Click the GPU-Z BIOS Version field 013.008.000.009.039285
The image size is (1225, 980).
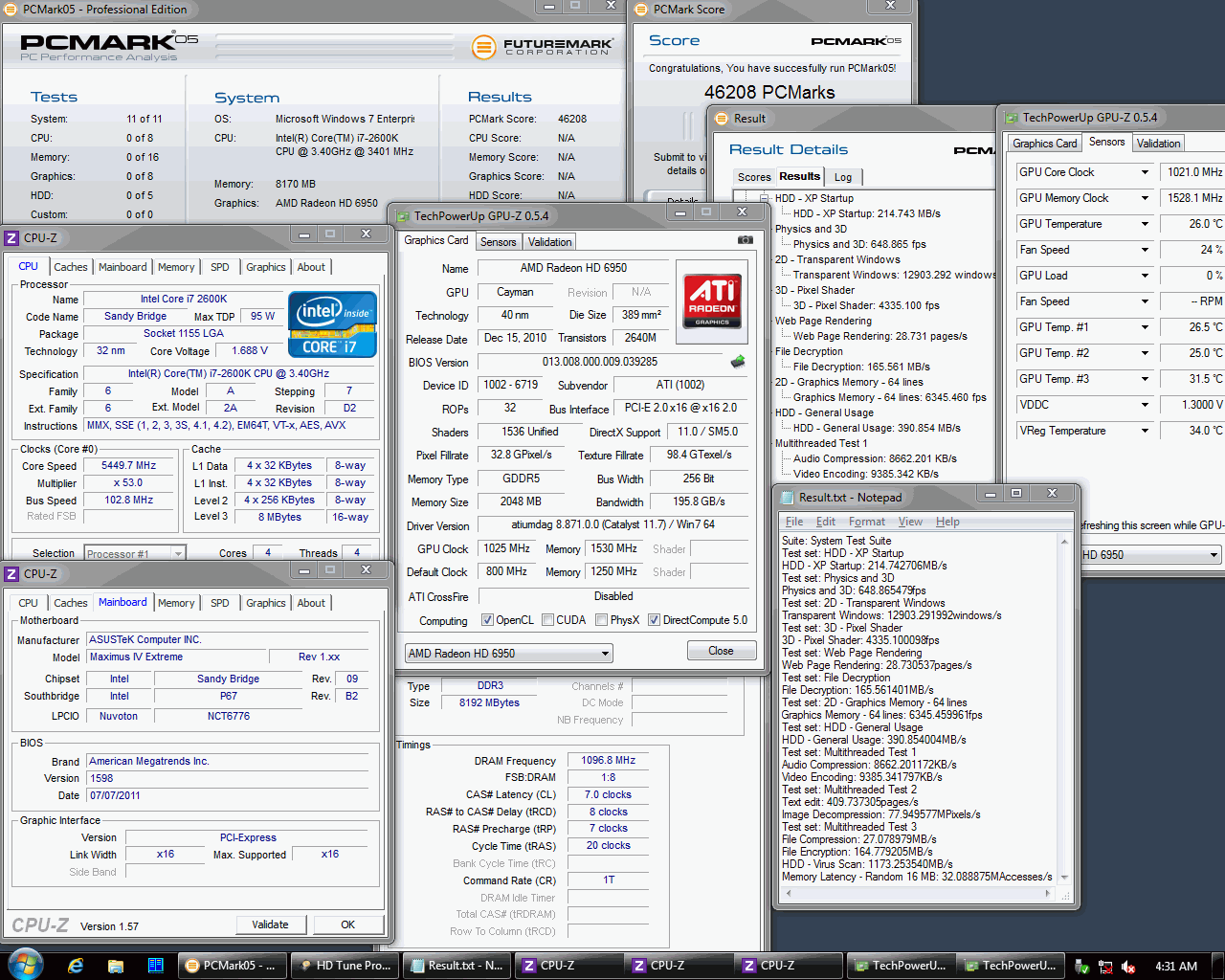pos(599,362)
